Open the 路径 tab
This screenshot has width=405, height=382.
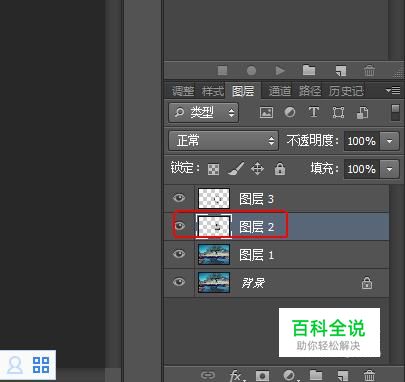pos(310,91)
